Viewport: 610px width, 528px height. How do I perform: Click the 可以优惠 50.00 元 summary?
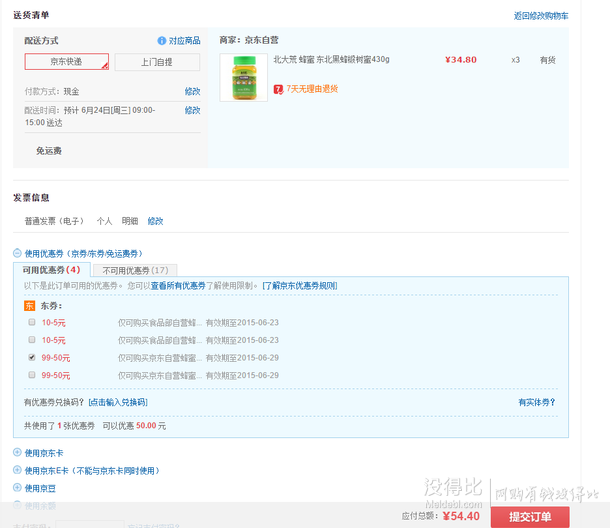click(134, 426)
